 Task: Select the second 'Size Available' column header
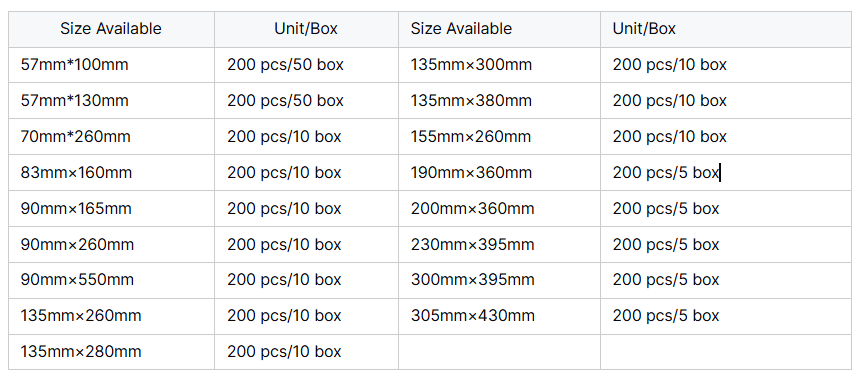(499, 29)
